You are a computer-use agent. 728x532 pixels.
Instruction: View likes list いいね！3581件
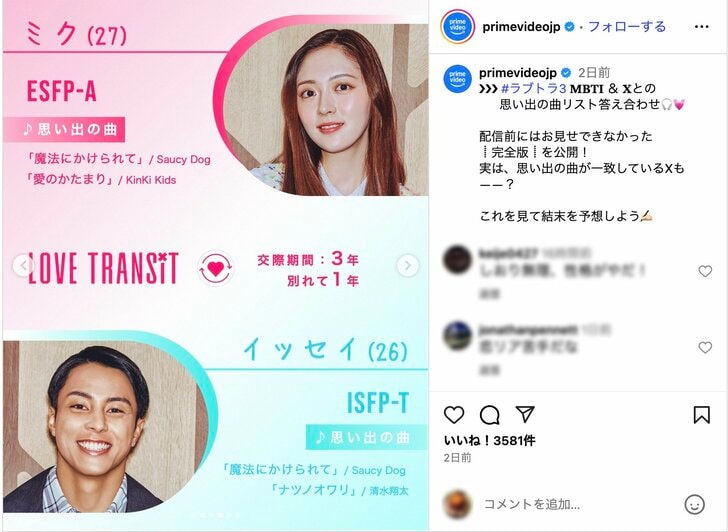click(x=489, y=441)
